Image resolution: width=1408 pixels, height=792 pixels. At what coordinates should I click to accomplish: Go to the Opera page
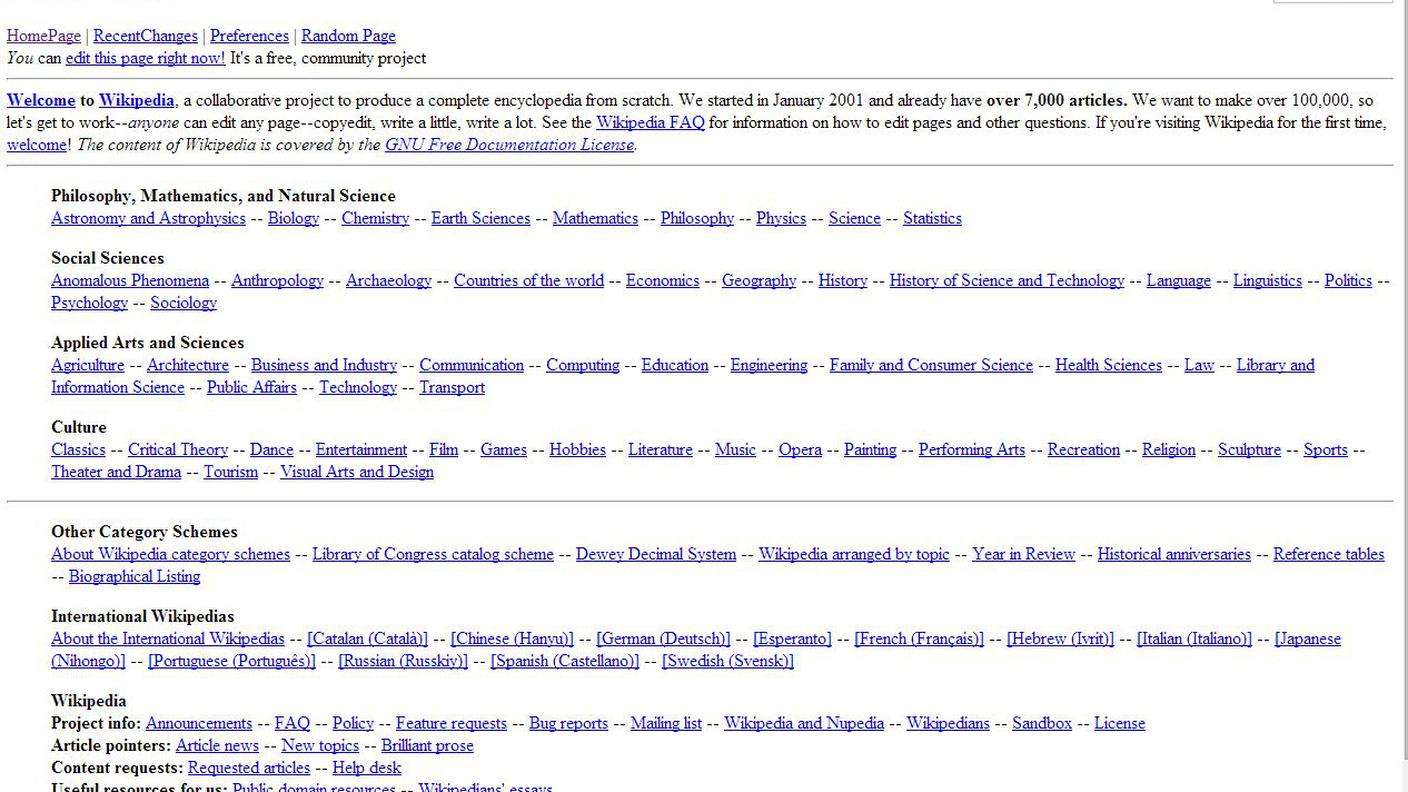[x=800, y=450]
